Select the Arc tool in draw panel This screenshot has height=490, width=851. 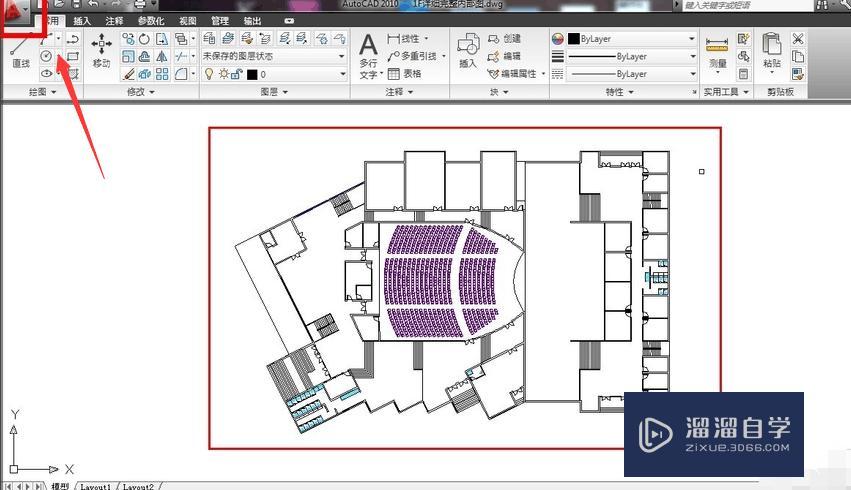coord(46,39)
